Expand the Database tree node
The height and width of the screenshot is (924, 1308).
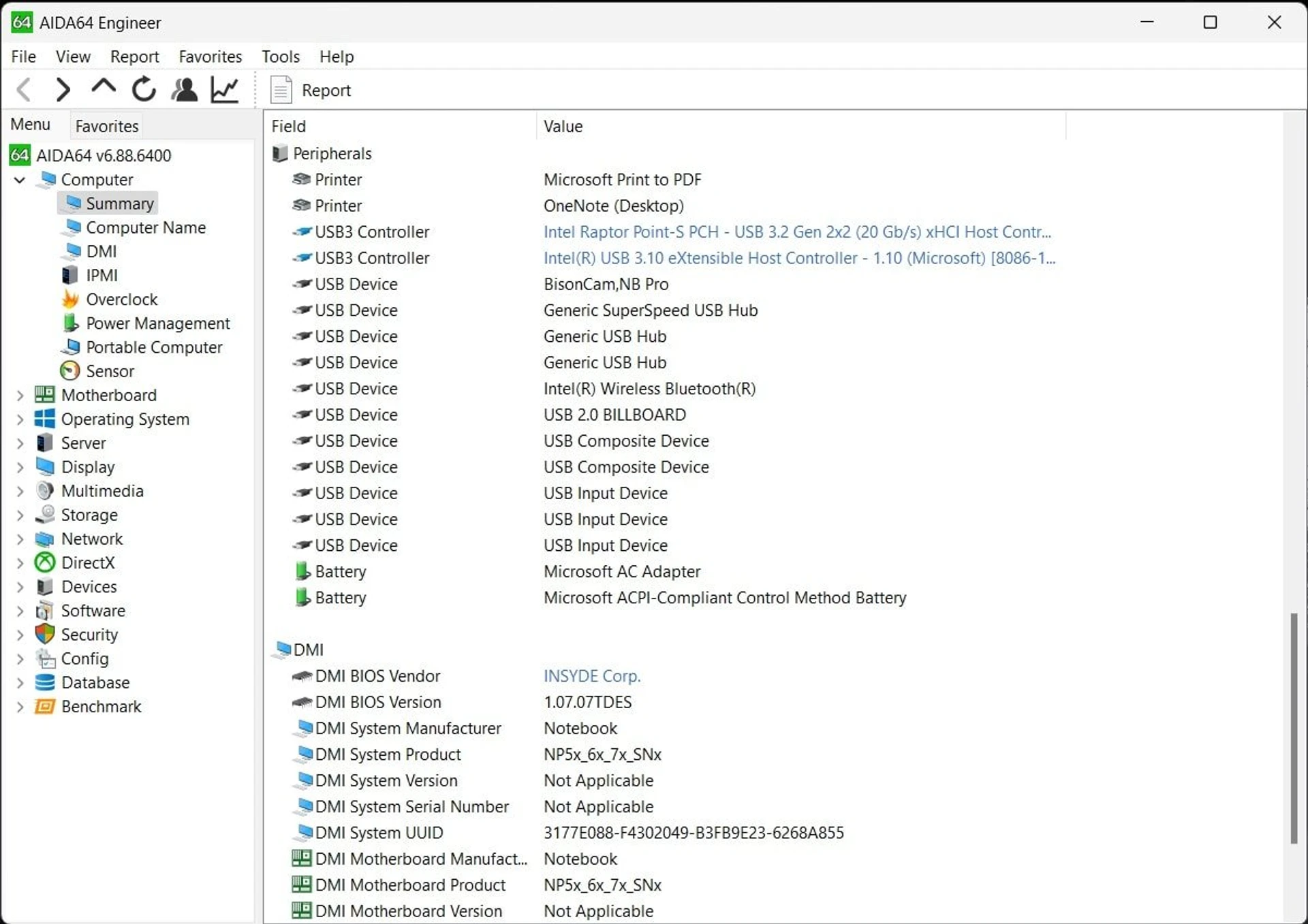[20, 683]
